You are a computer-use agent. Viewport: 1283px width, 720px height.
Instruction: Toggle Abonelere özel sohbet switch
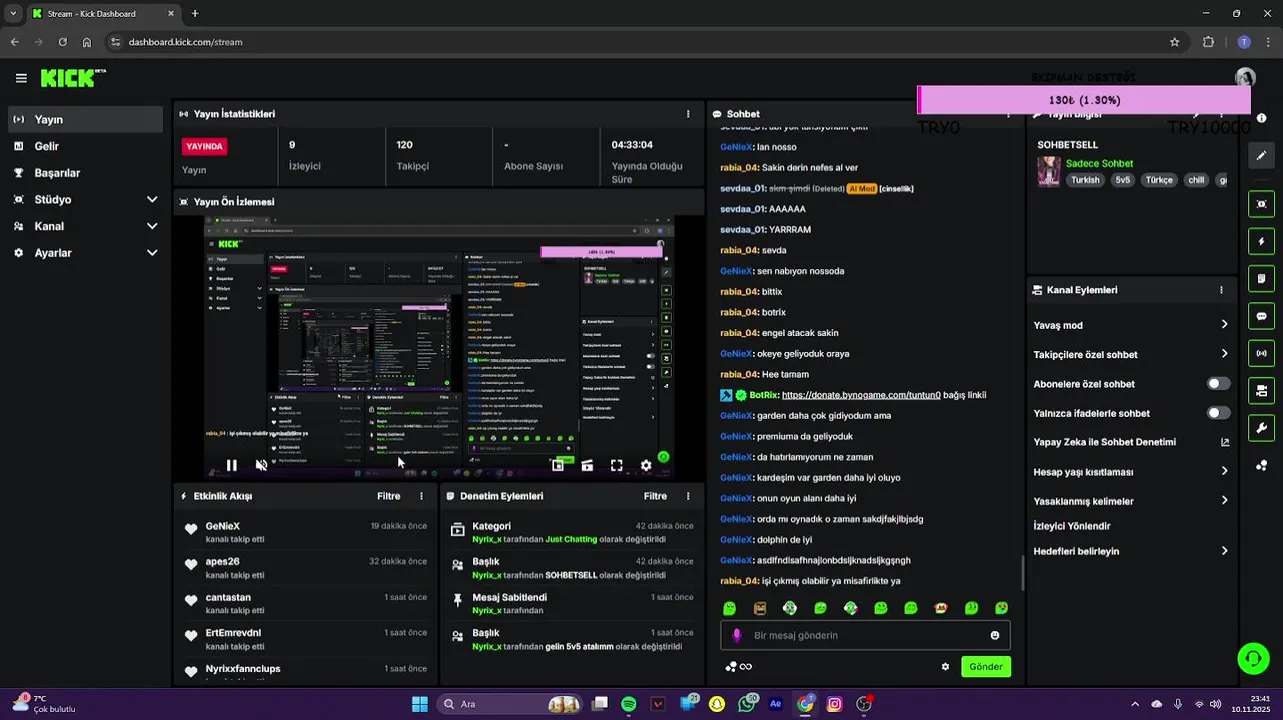pyautogui.click(x=1218, y=384)
